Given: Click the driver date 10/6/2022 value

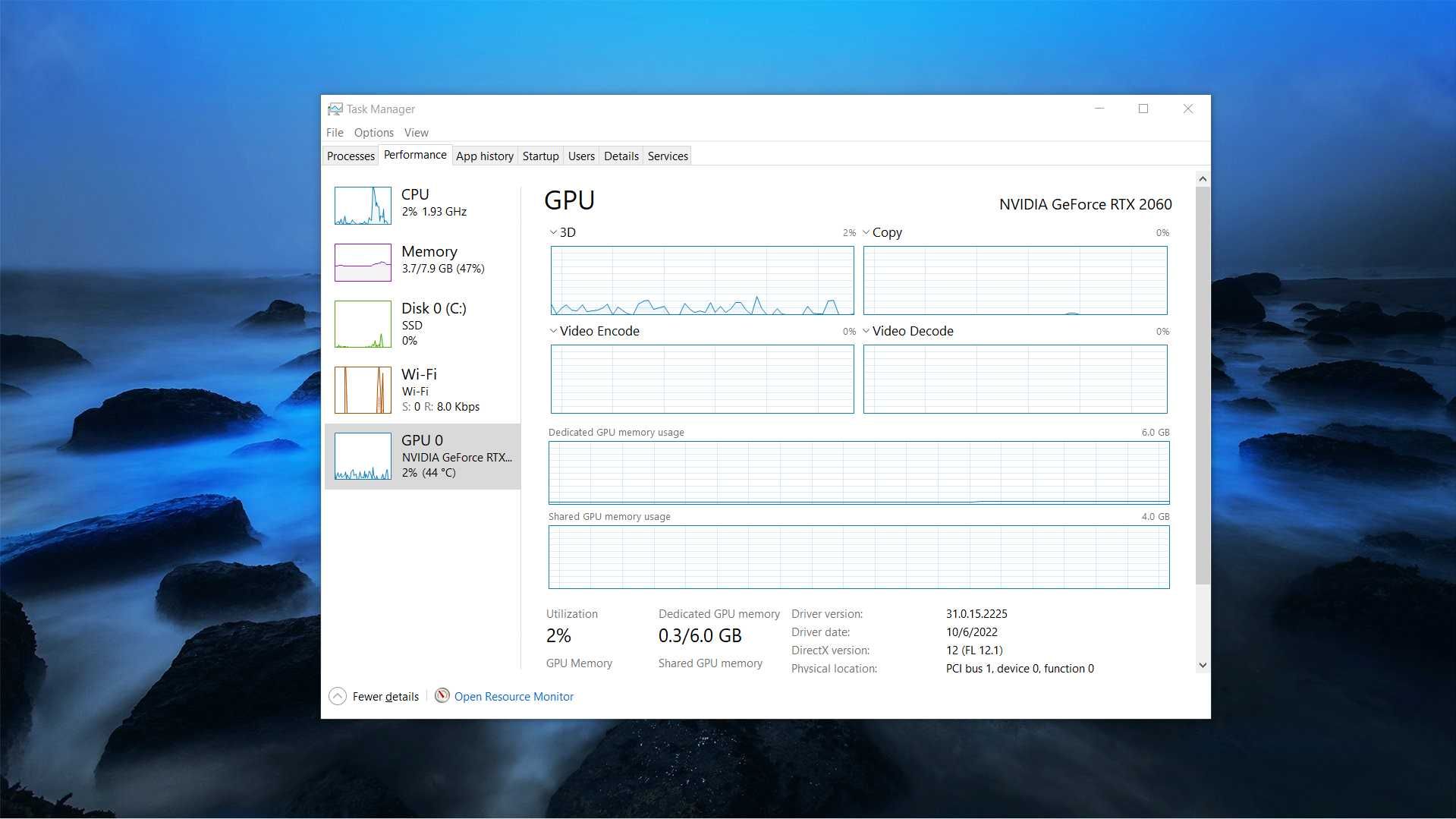Looking at the screenshot, I should click(x=972, y=632).
